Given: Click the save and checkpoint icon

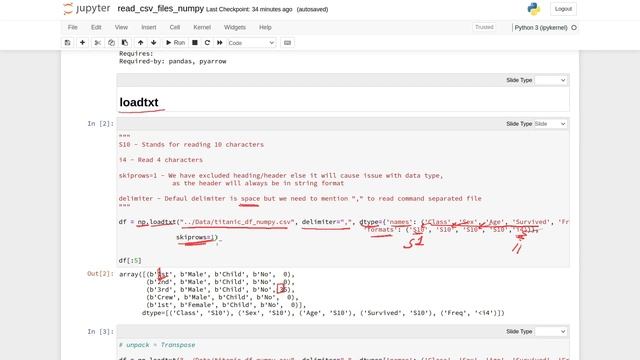Looking at the screenshot, I should 67,43.
